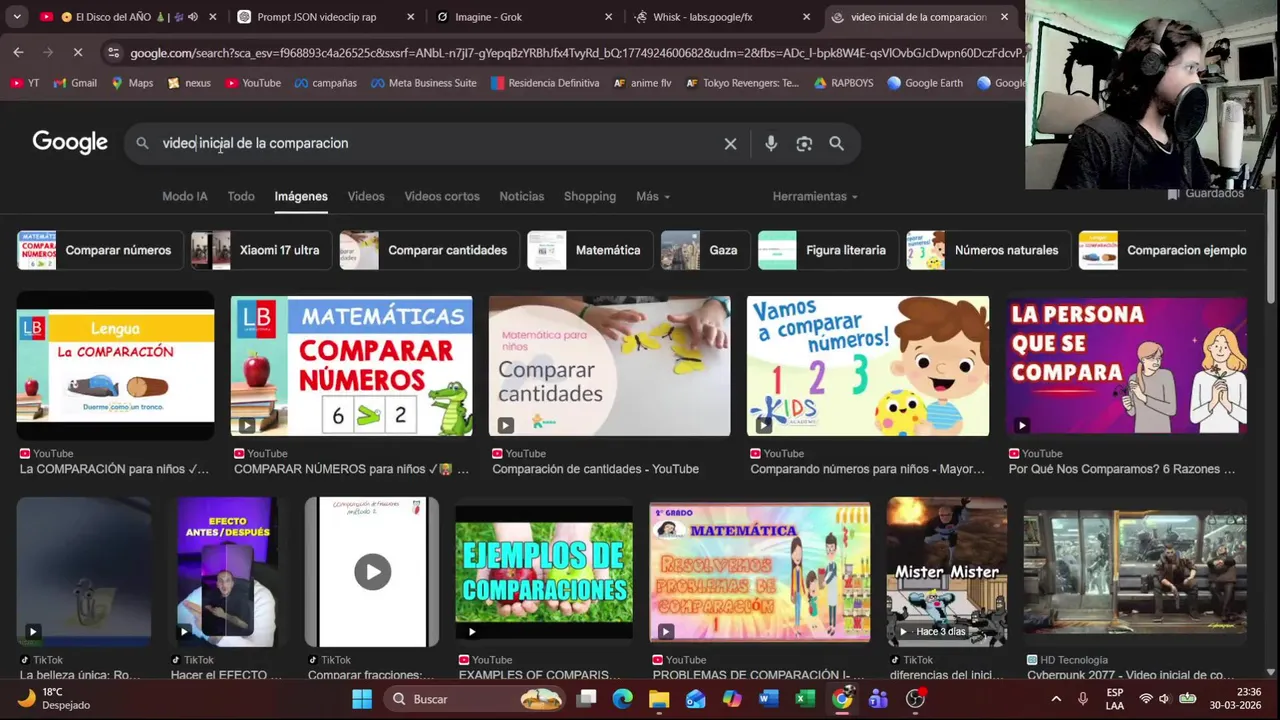Play the Comparar fracciones TikTok video

pyautogui.click(x=372, y=572)
